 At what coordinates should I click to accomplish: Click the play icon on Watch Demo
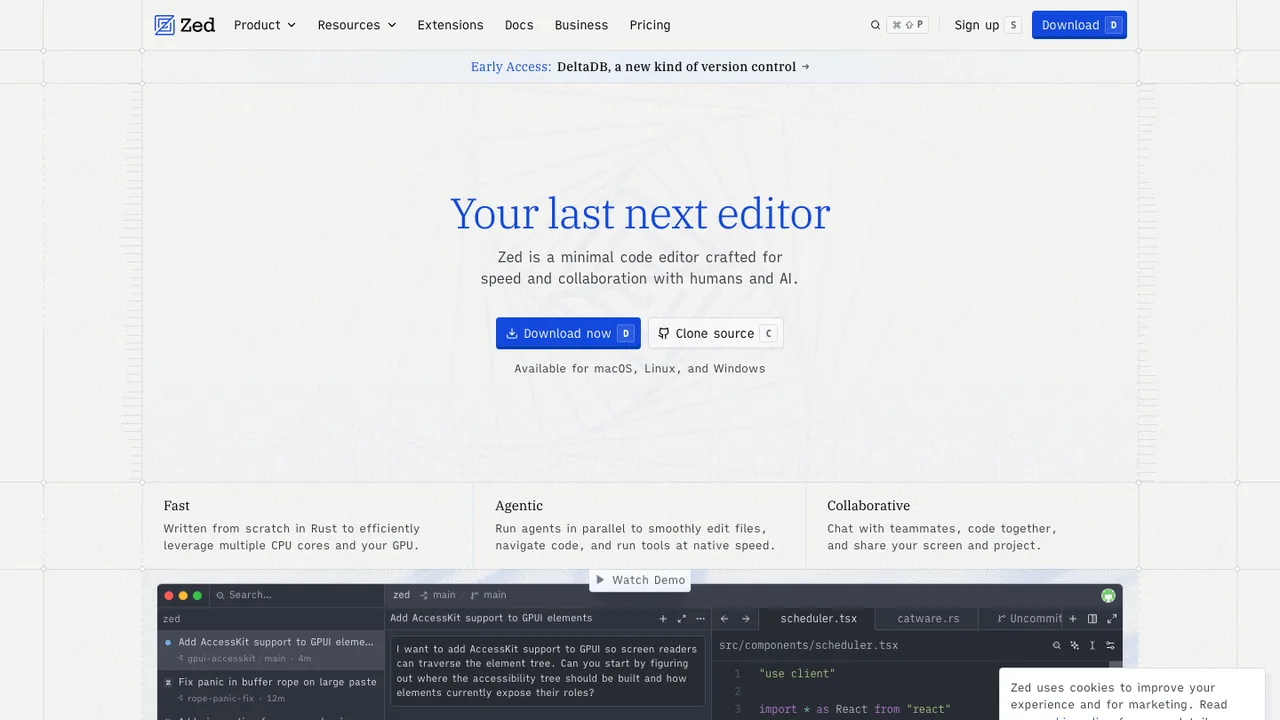click(x=600, y=580)
